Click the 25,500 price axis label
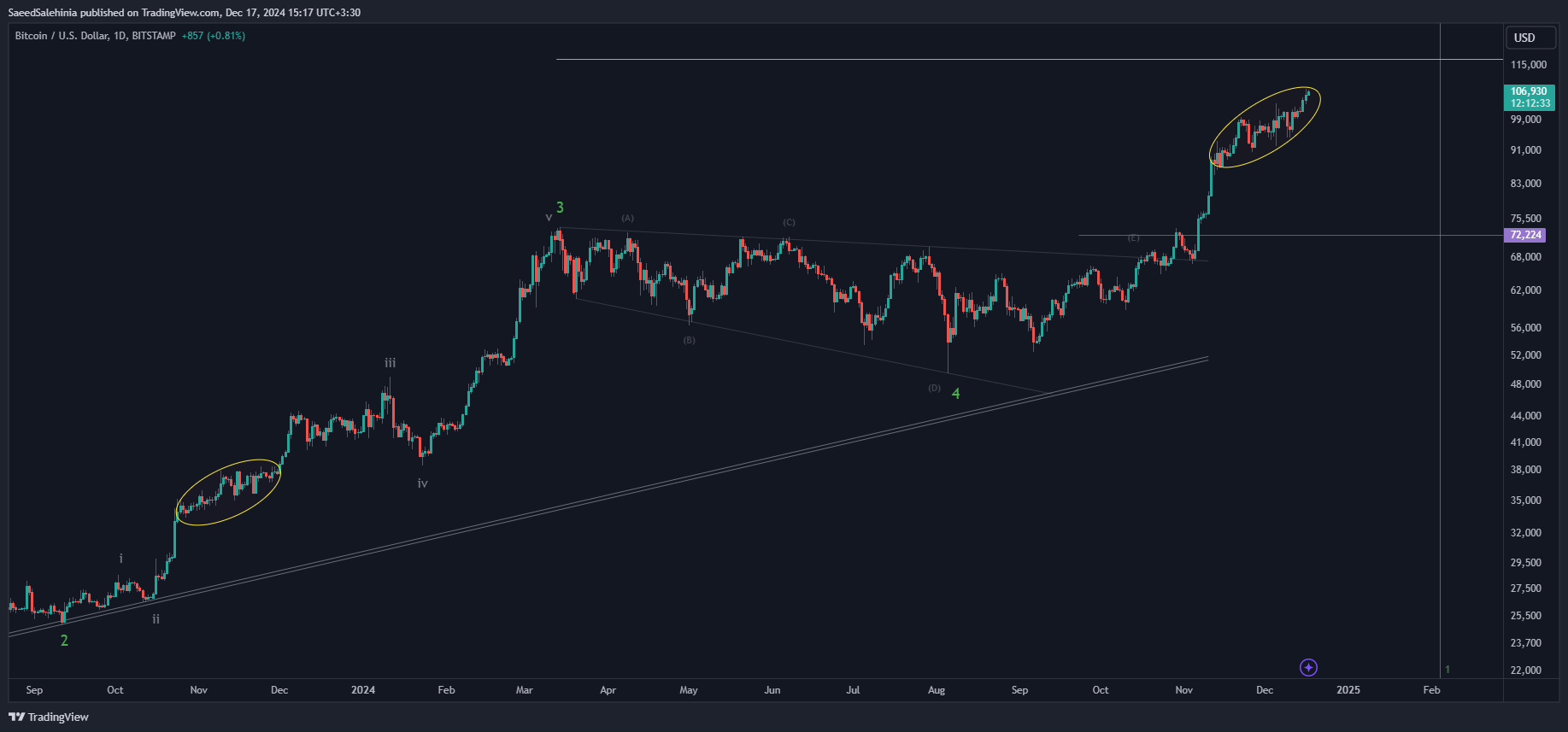Screen dimensions: 1568x732 click(1526, 616)
